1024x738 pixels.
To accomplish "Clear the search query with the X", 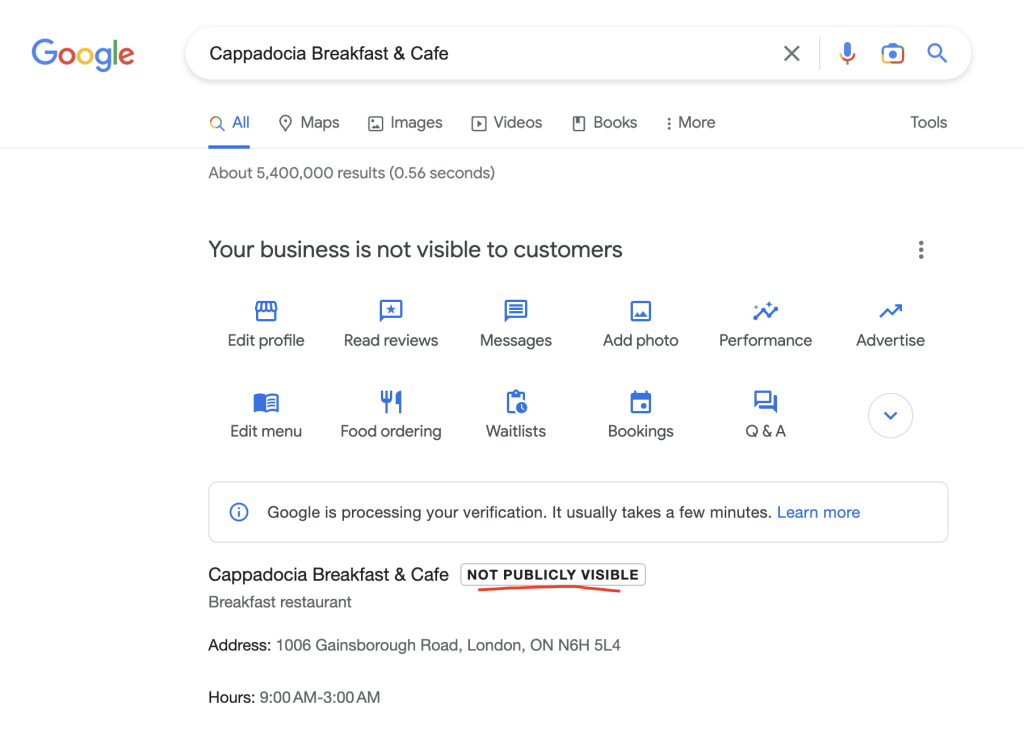I will click(x=792, y=54).
